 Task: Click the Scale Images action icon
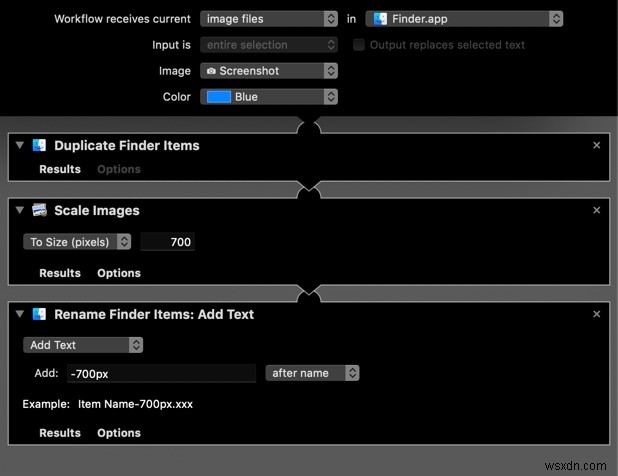click(39, 210)
